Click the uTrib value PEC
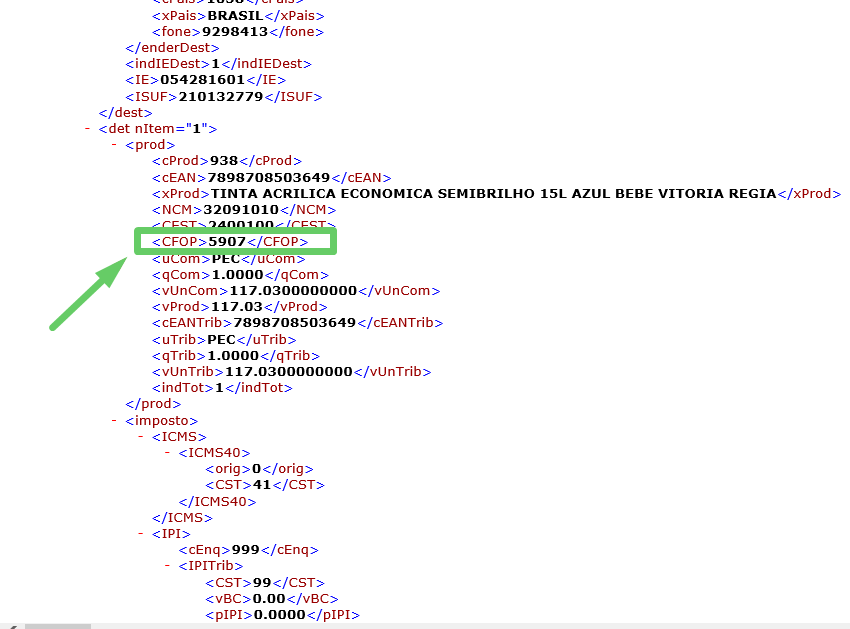Image resolution: width=850 pixels, height=629 pixels. [221, 339]
